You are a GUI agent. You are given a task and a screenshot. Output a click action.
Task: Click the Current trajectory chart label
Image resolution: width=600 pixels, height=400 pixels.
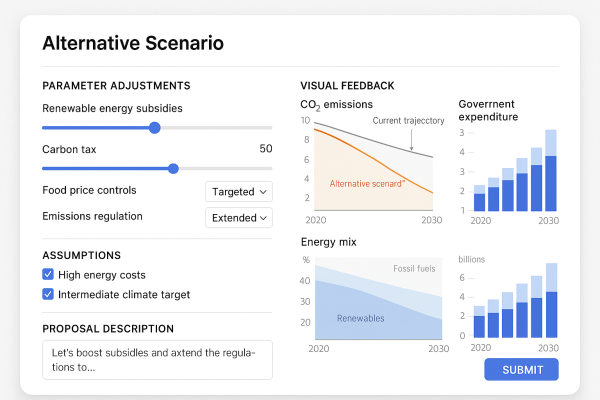click(408, 121)
